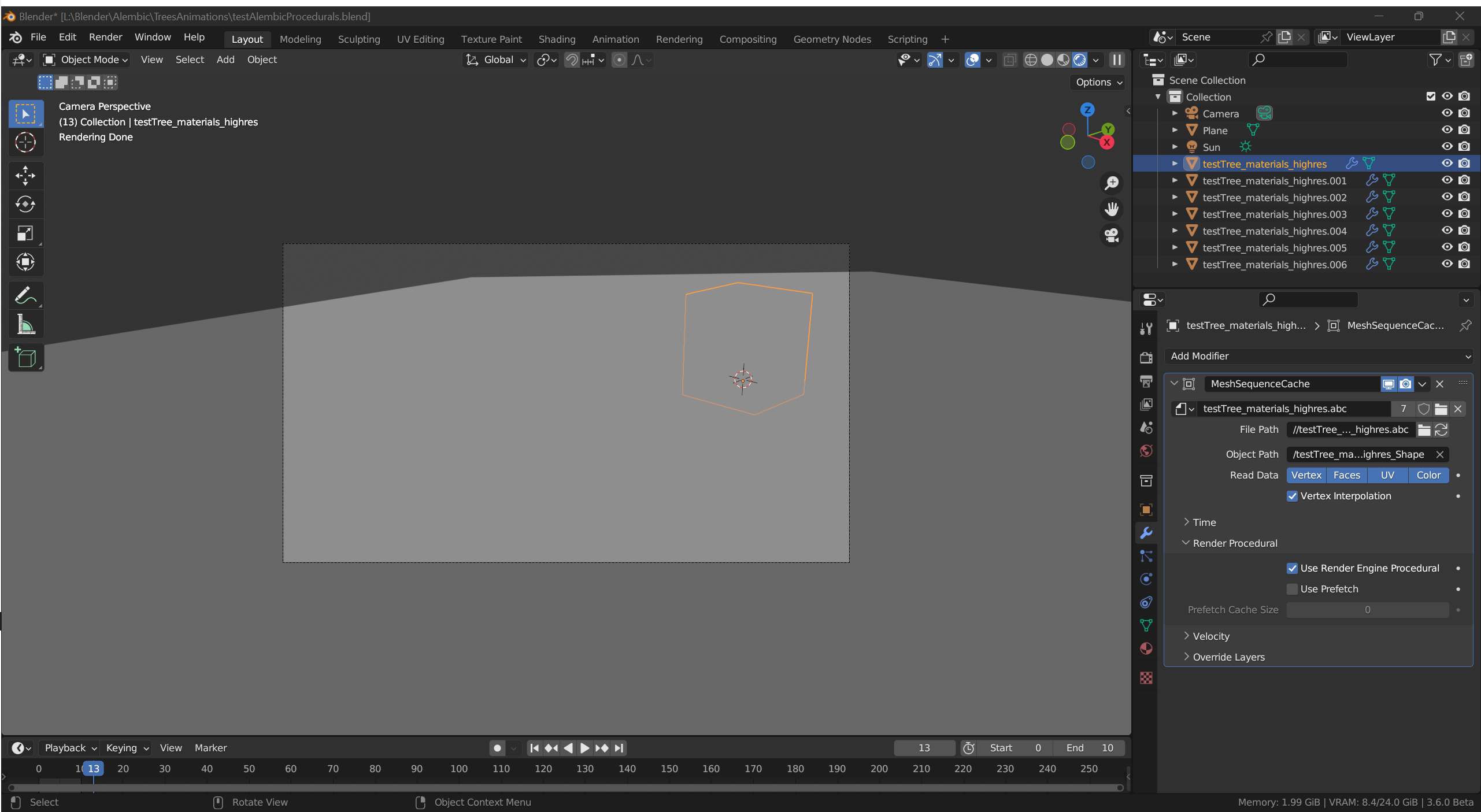Open the Object Data properties tab

1146,625
